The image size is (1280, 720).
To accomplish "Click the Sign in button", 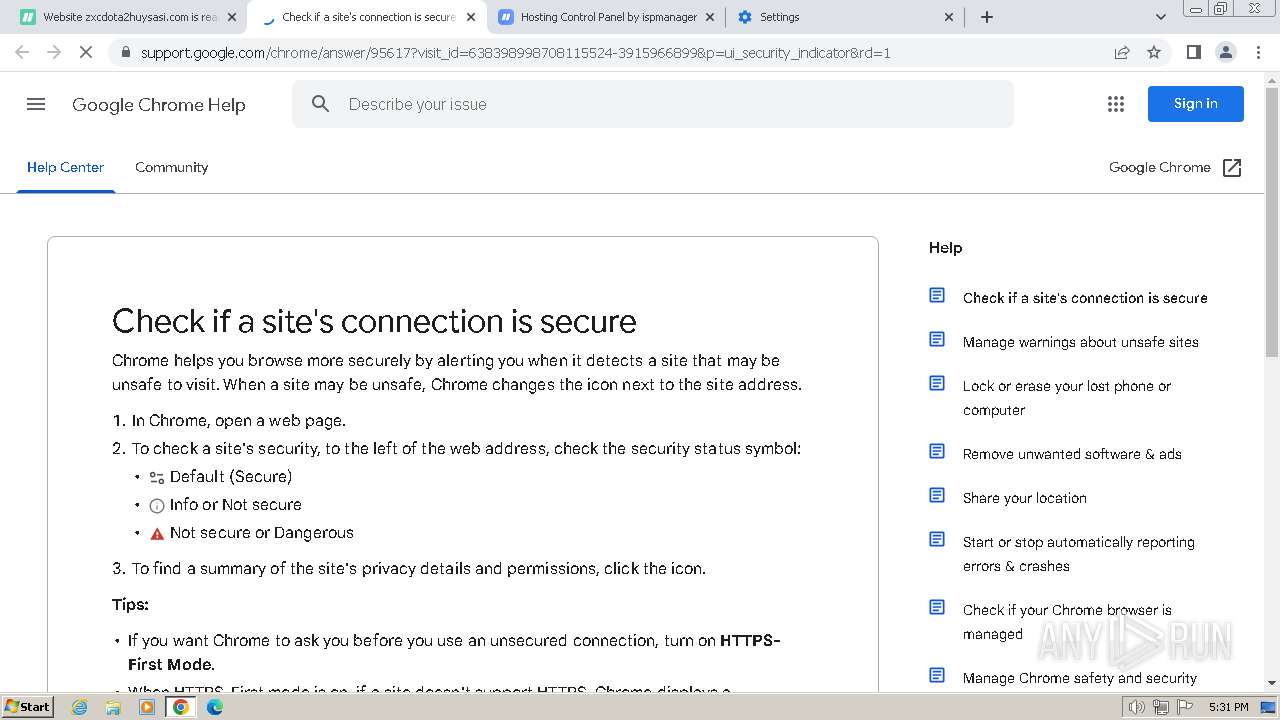I will click(x=1195, y=104).
